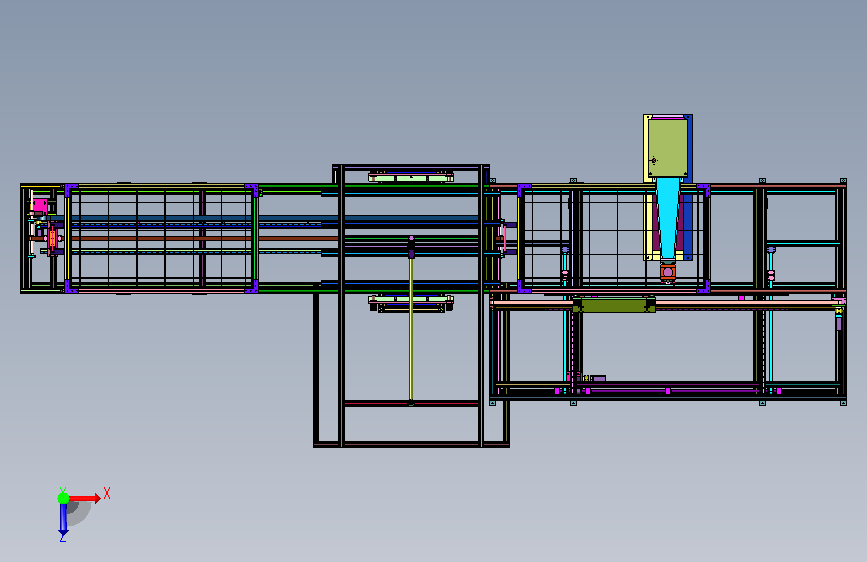Click the blue Z axis arrow of triad
Screen dimensions: 867x562
(63, 519)
